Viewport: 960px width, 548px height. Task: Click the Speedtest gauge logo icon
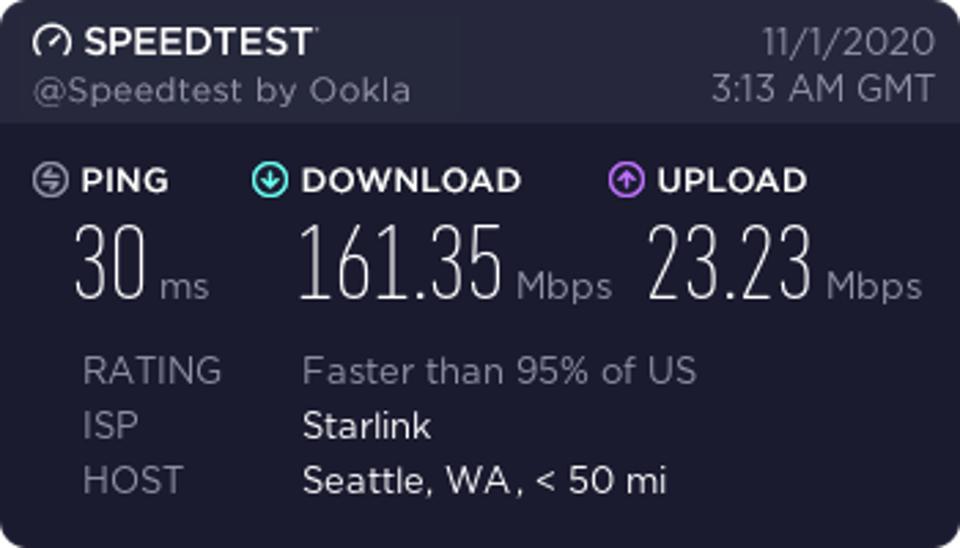pos(52,42)
